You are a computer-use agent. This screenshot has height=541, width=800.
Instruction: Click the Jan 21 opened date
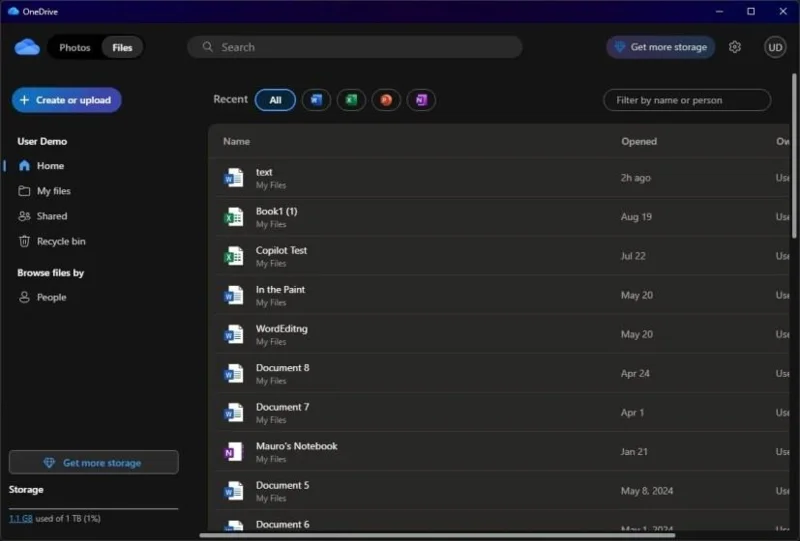634,452
